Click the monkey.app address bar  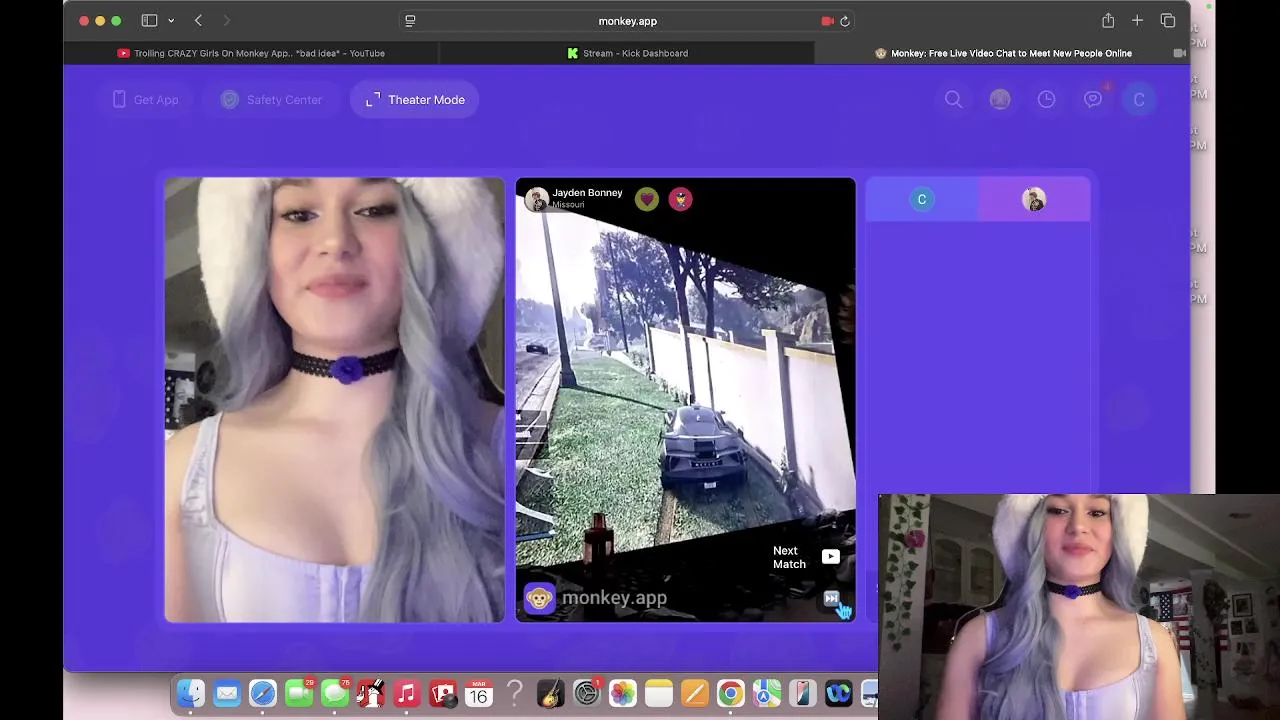click(627, 21)
